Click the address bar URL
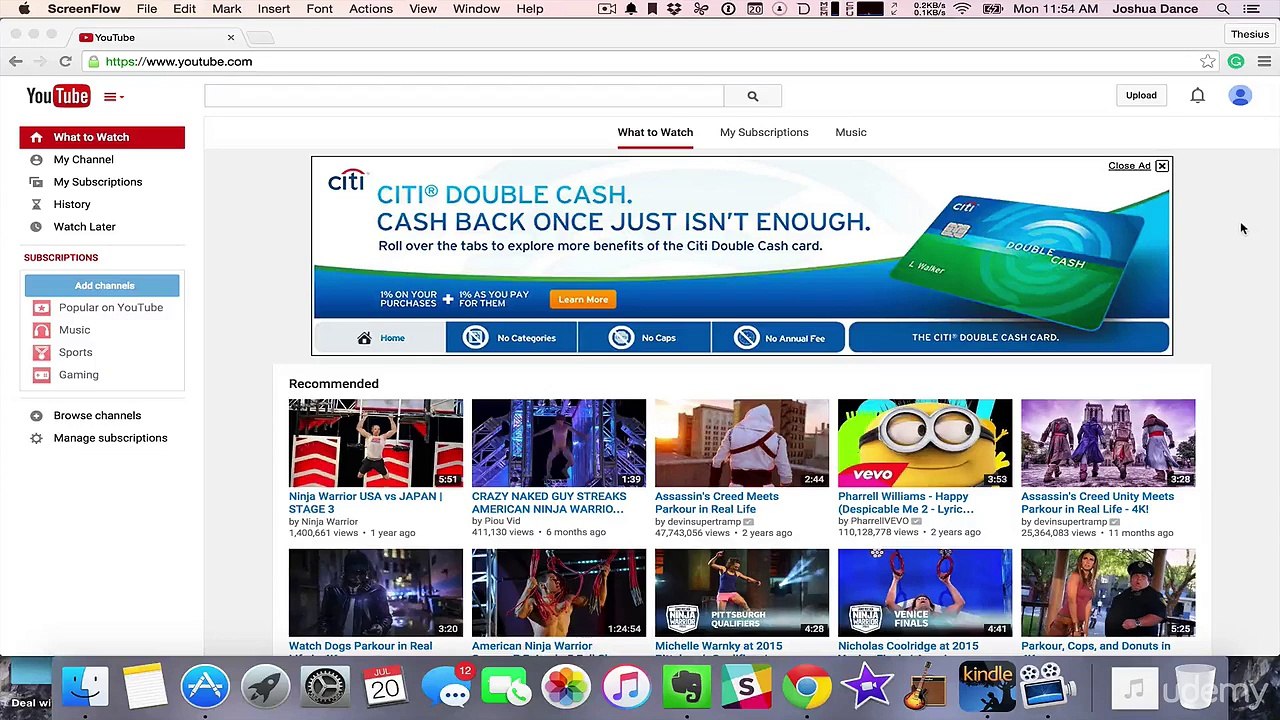Image resolution: width=1280 pixels, height=720 pixels. point(179,62)
